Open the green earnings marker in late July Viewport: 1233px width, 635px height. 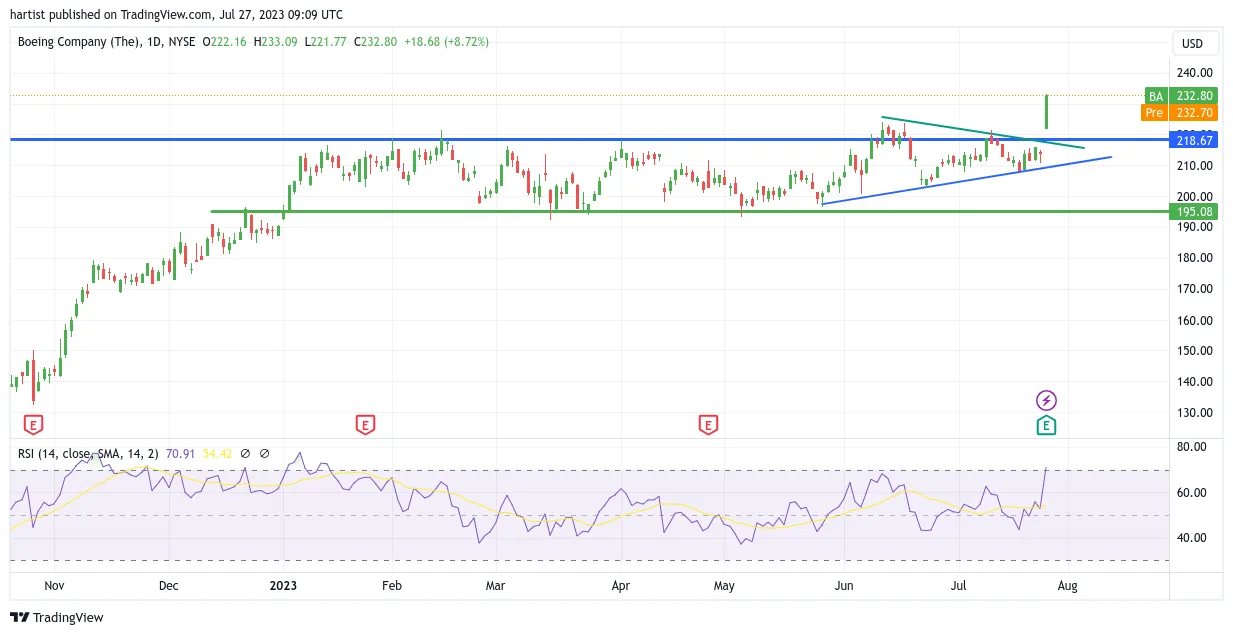pos(1046,425)
